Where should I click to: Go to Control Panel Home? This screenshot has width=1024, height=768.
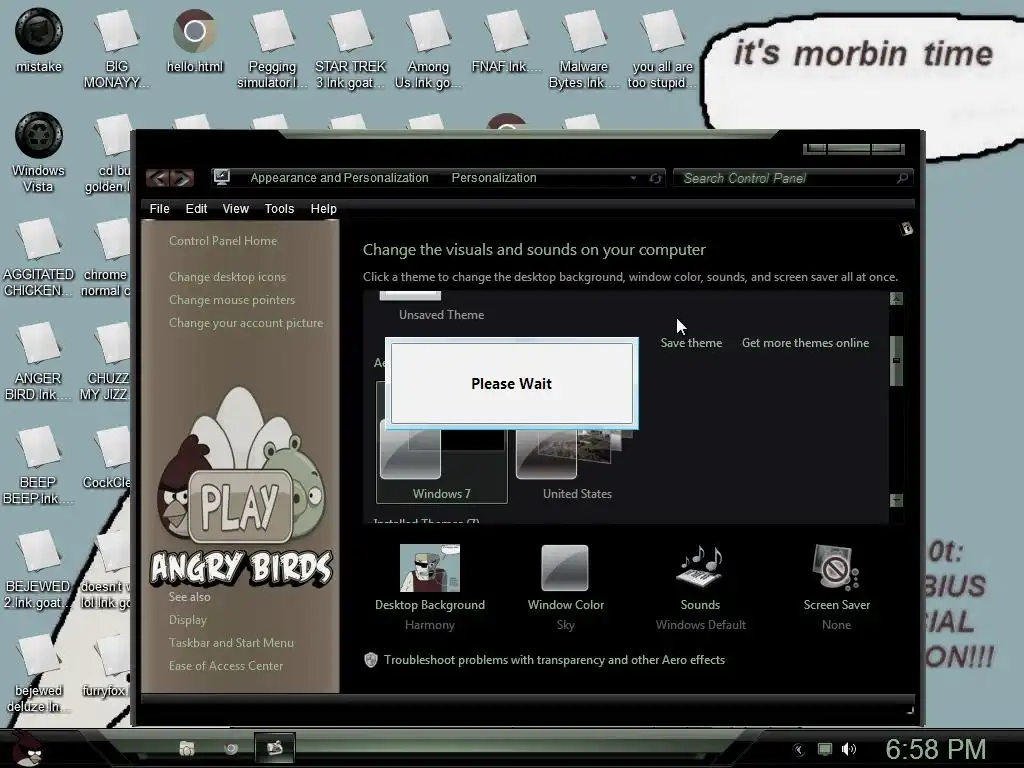[x=223, y=240]
